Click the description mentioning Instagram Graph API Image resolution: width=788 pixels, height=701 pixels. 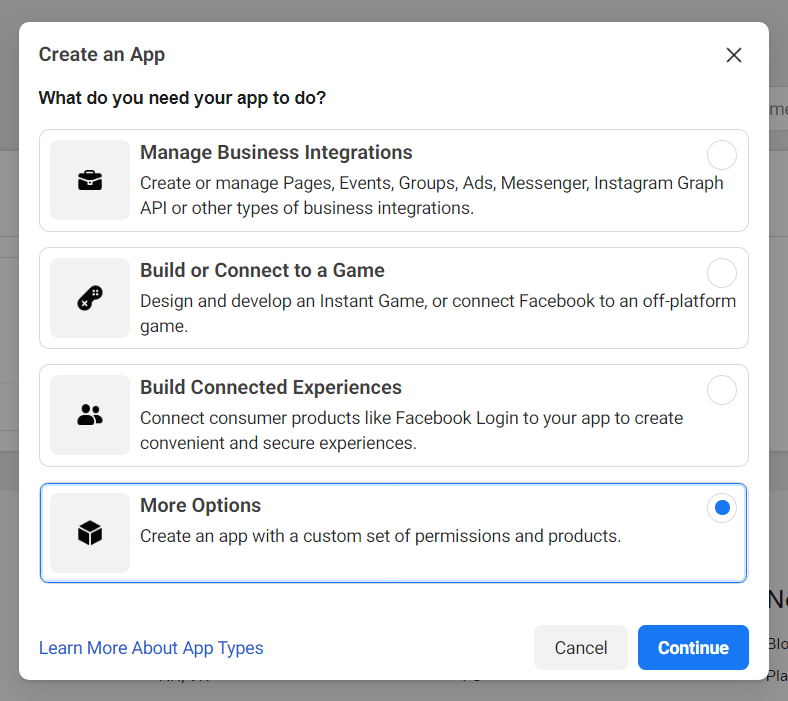431,196
